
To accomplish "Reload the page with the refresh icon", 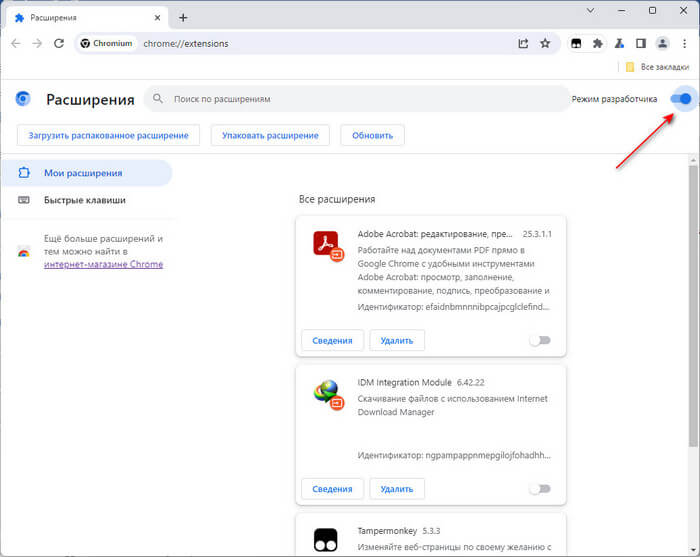I will pyautogui.click(x=59, y=43).
